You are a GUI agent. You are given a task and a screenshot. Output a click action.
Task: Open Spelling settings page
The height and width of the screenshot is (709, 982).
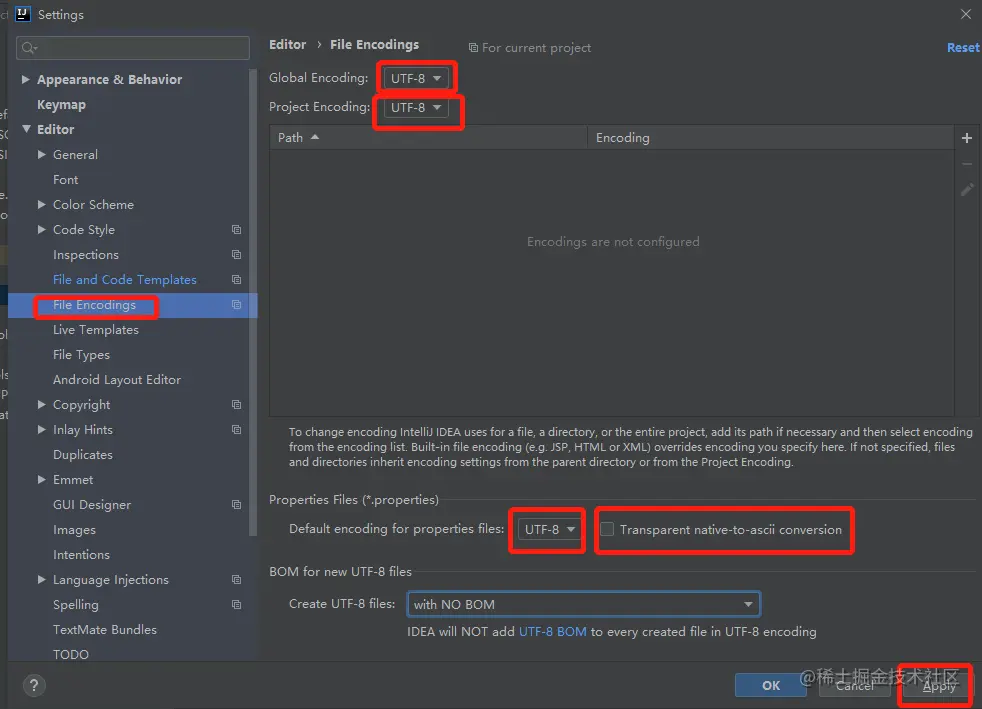(76, 605)
